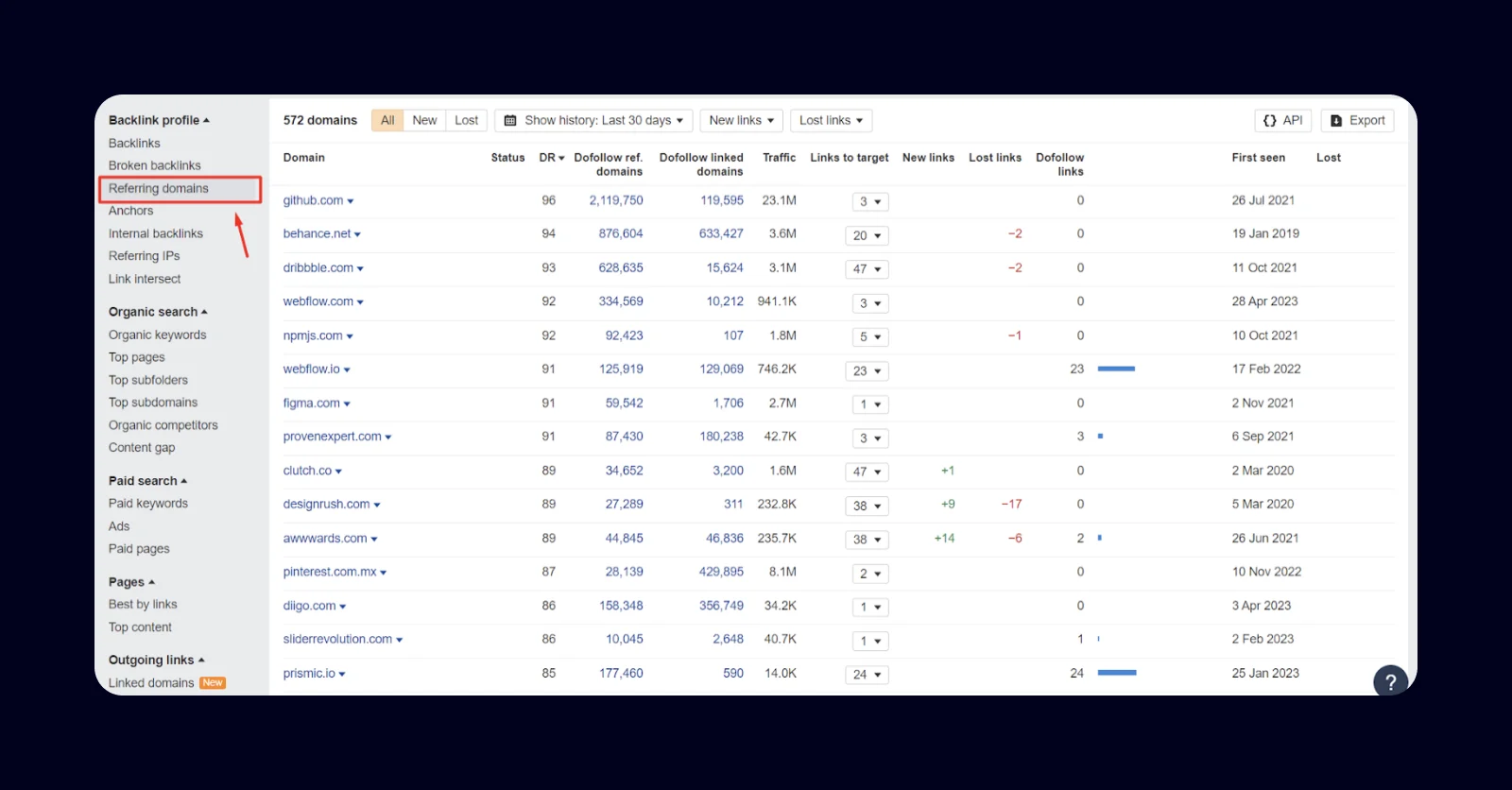Select the All filter tab
This screenshot has height=790, width=1512.
click(387, 120)
